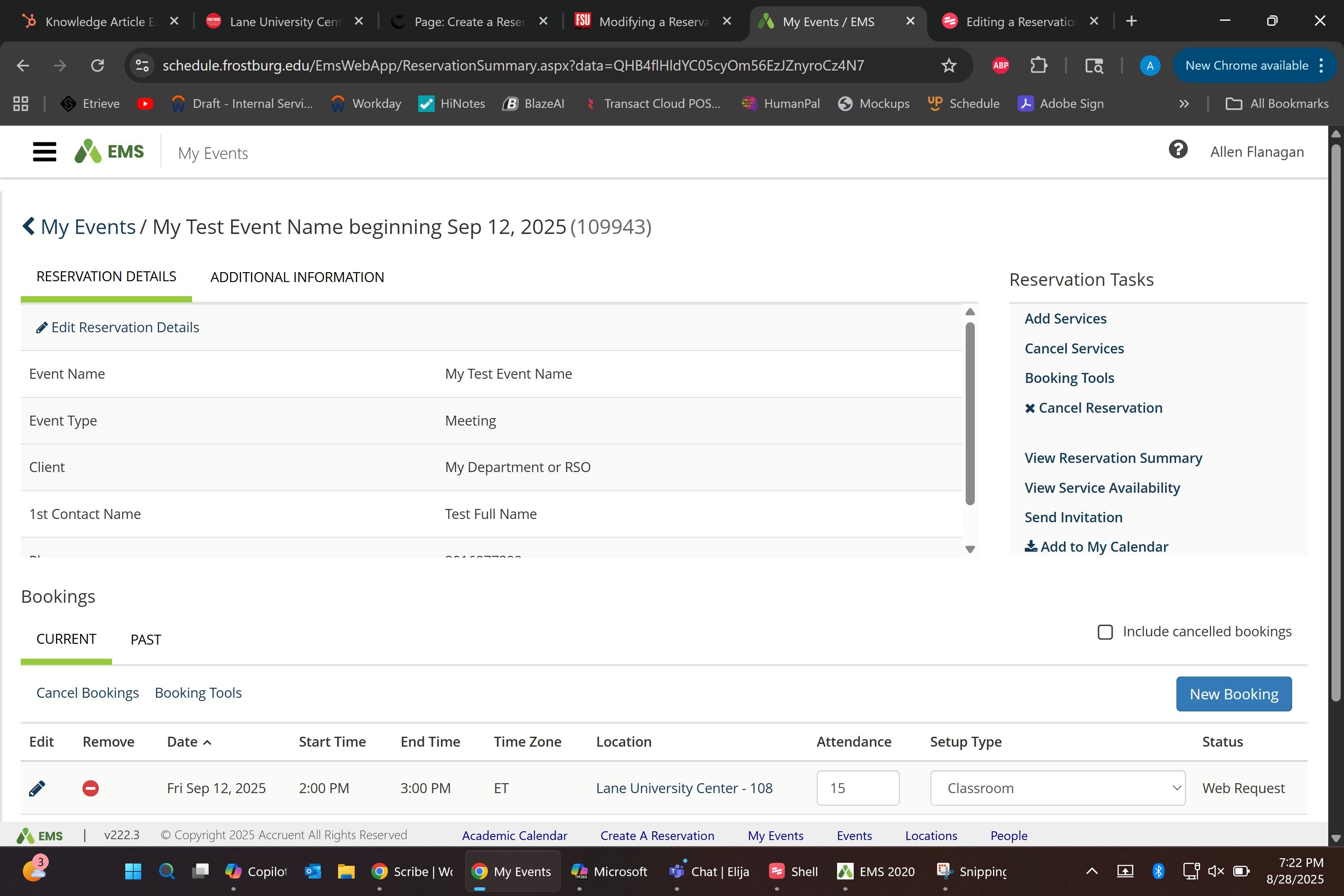Viewport: 1344px width, 896px height.
Task: Enable Include cancelled bookings checkbox
Action: [x=1105, y=632]
